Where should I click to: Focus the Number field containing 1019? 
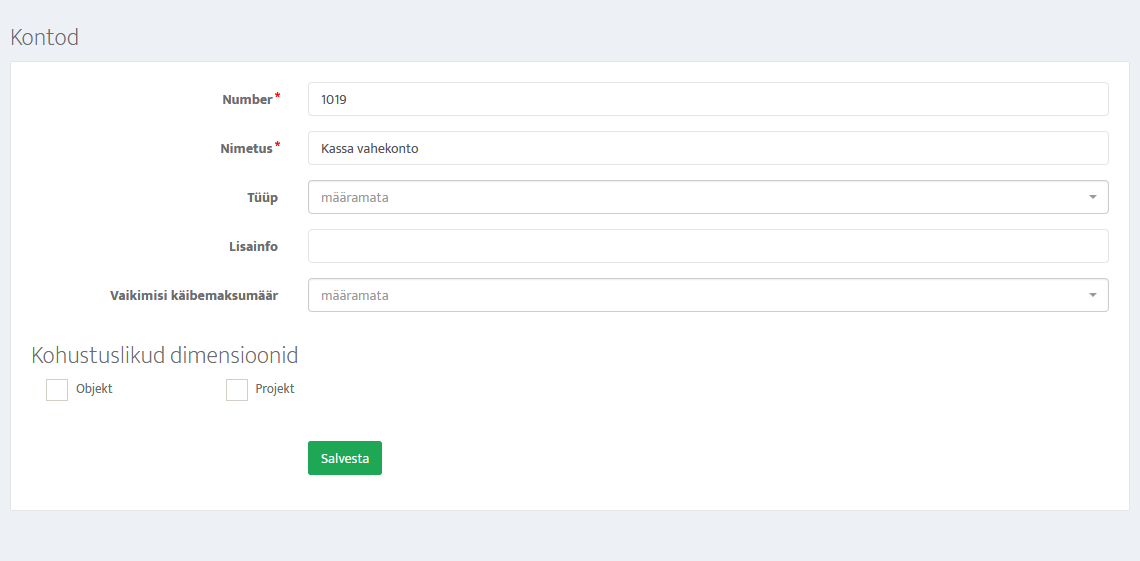pyautogui.click(x=708, y=99)
